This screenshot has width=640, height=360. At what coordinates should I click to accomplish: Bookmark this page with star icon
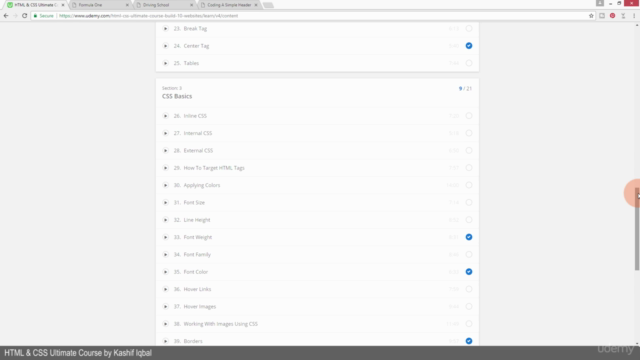click(591, 16)
